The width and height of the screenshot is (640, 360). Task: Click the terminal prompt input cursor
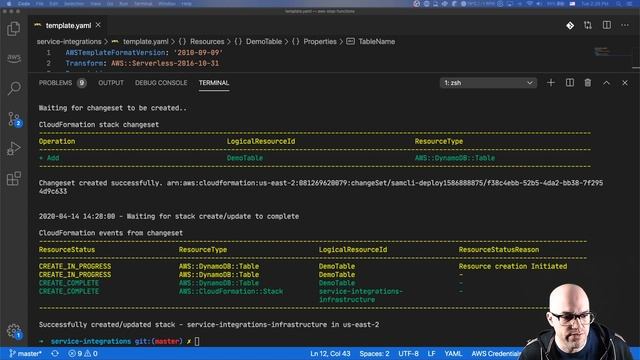pos(197,341)
